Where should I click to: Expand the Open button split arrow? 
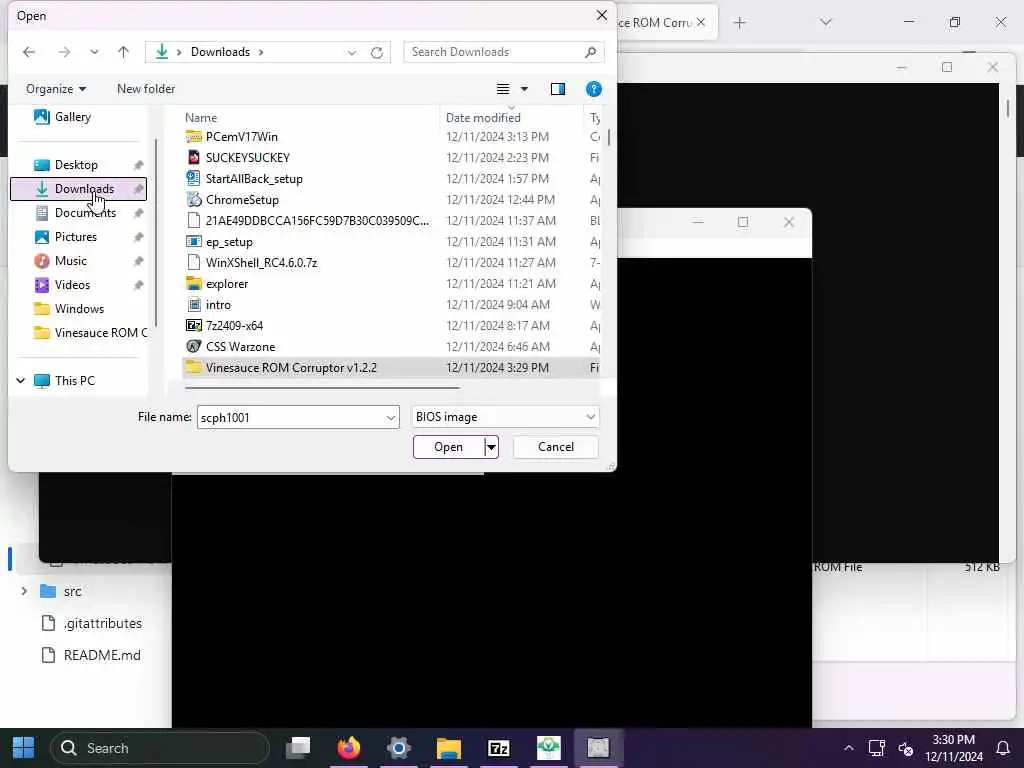click(491, 447)
